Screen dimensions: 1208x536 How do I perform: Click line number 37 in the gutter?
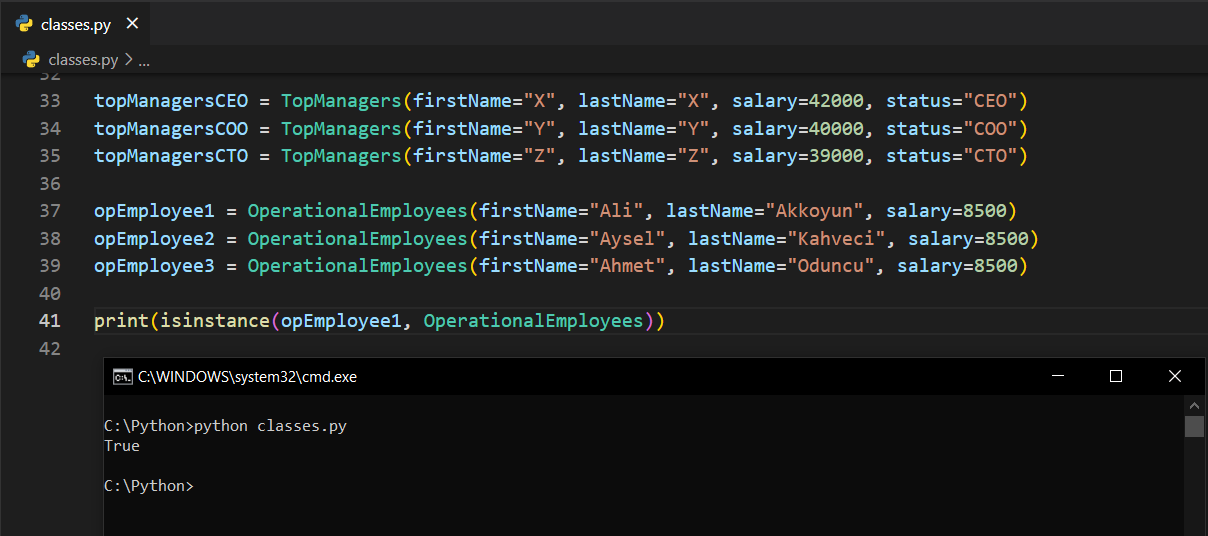pos(50,211)
